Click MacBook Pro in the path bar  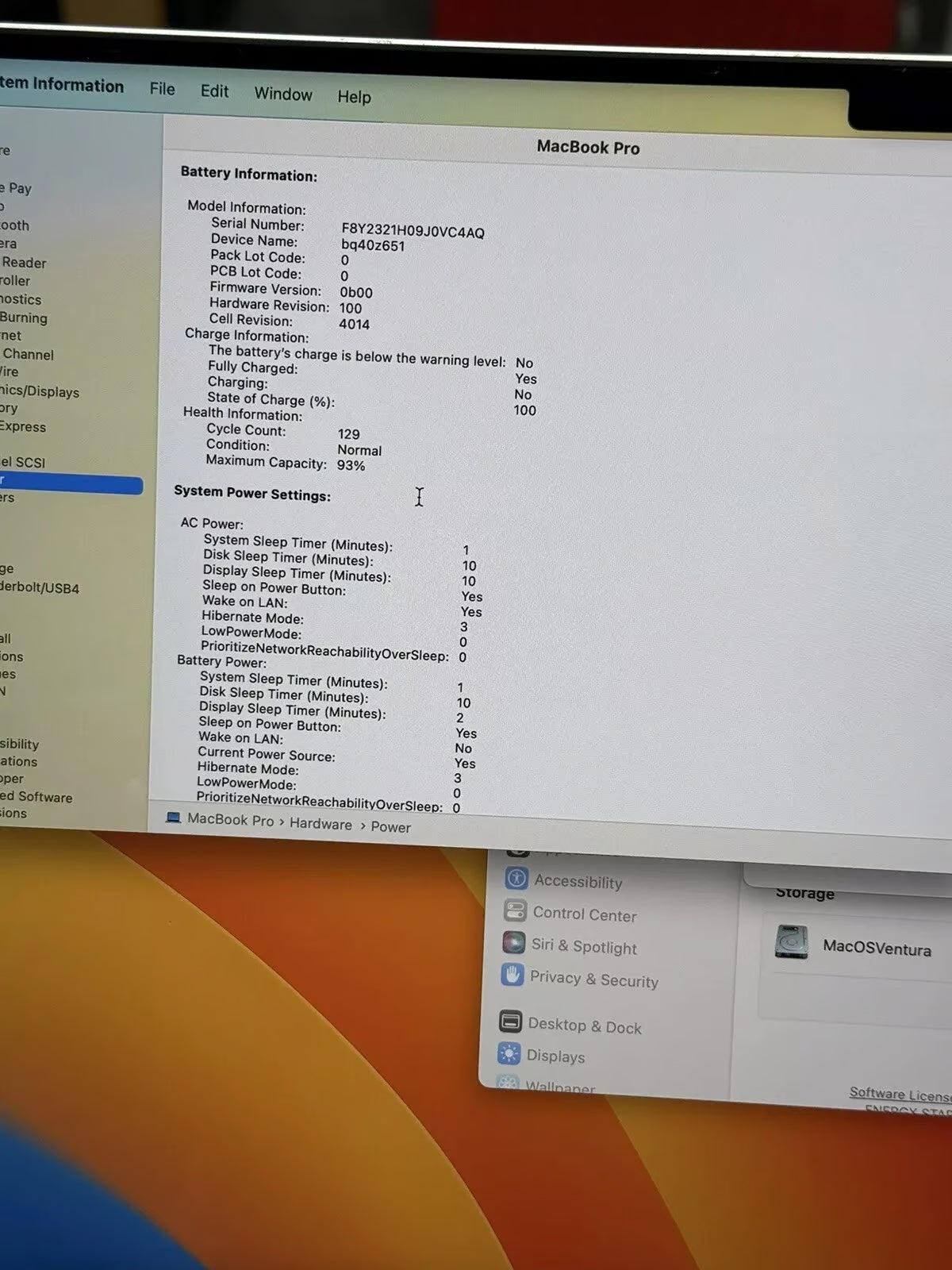point(230,820)
